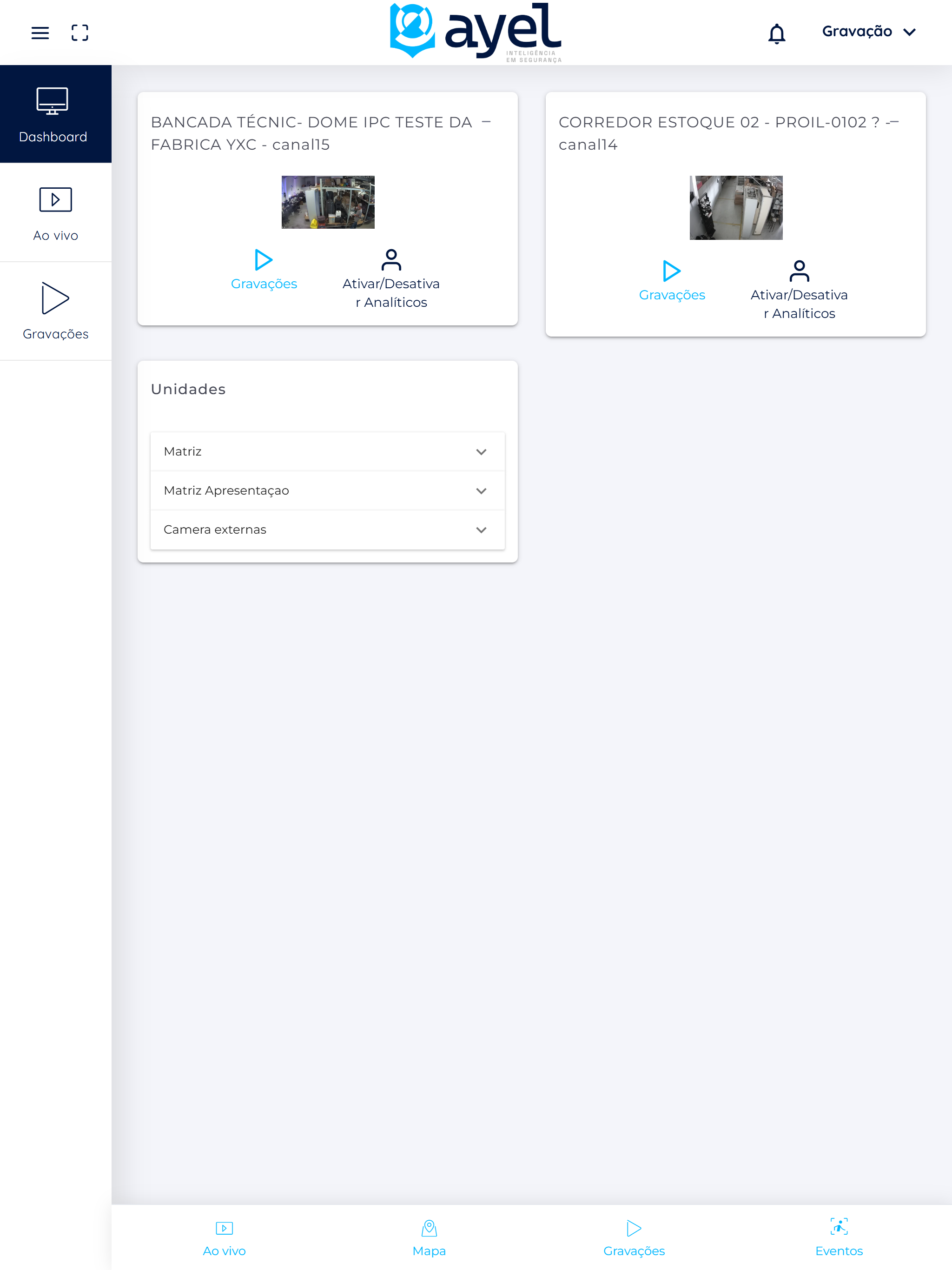Open Ao vivo in the bottom bar

(x=224, y=1238)
